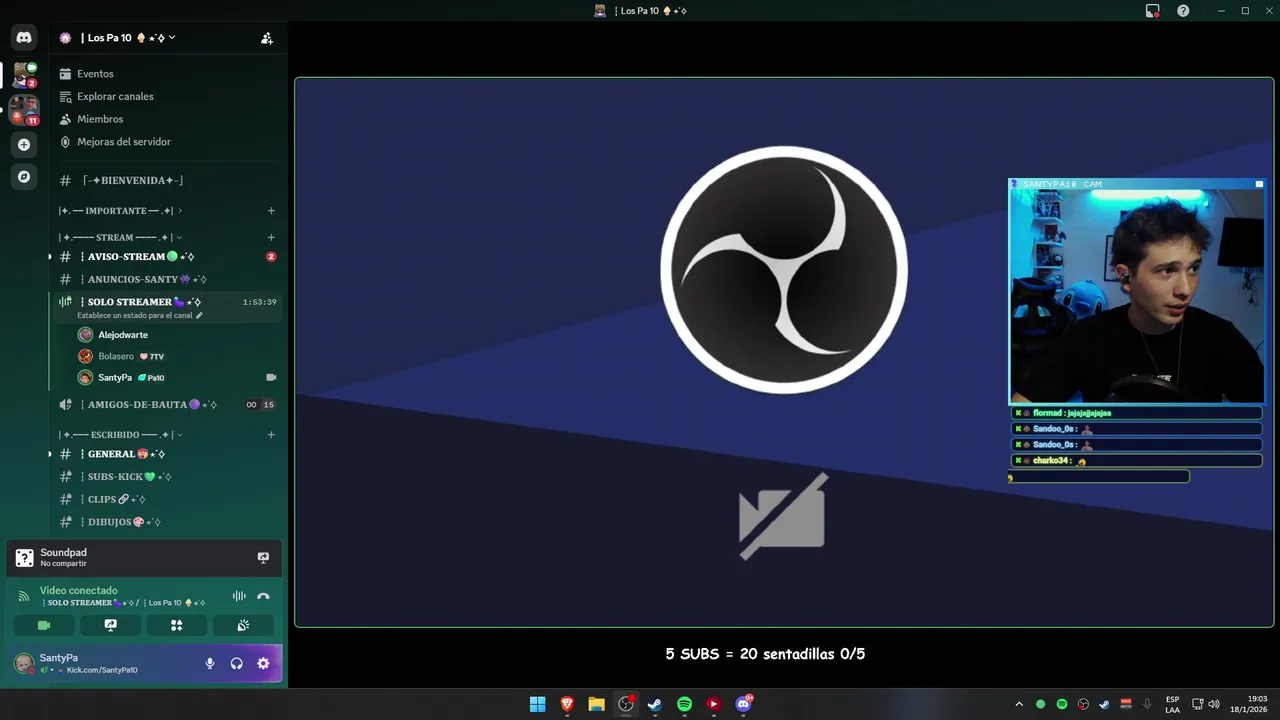Image resolution: width=1280 pixels, height=720 pixels.
Task: Select user Alejodwarte in voice channel
Action: point(123,335)
